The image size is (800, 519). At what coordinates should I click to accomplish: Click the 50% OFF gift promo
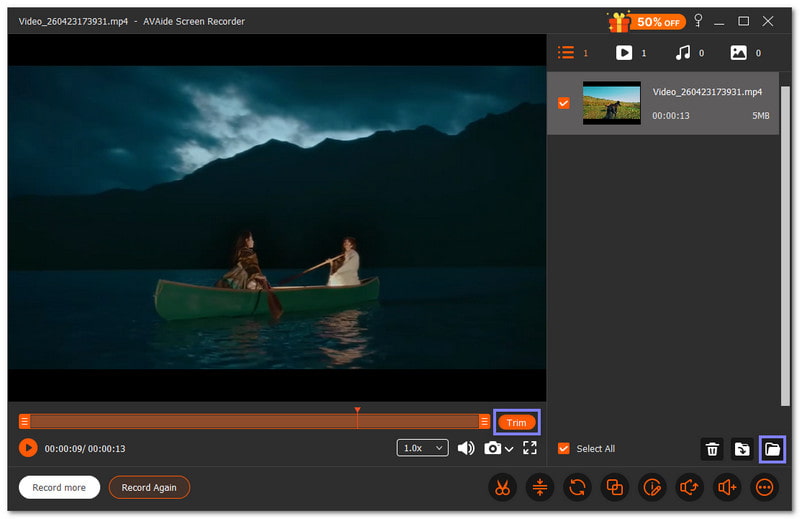[646, 21]
